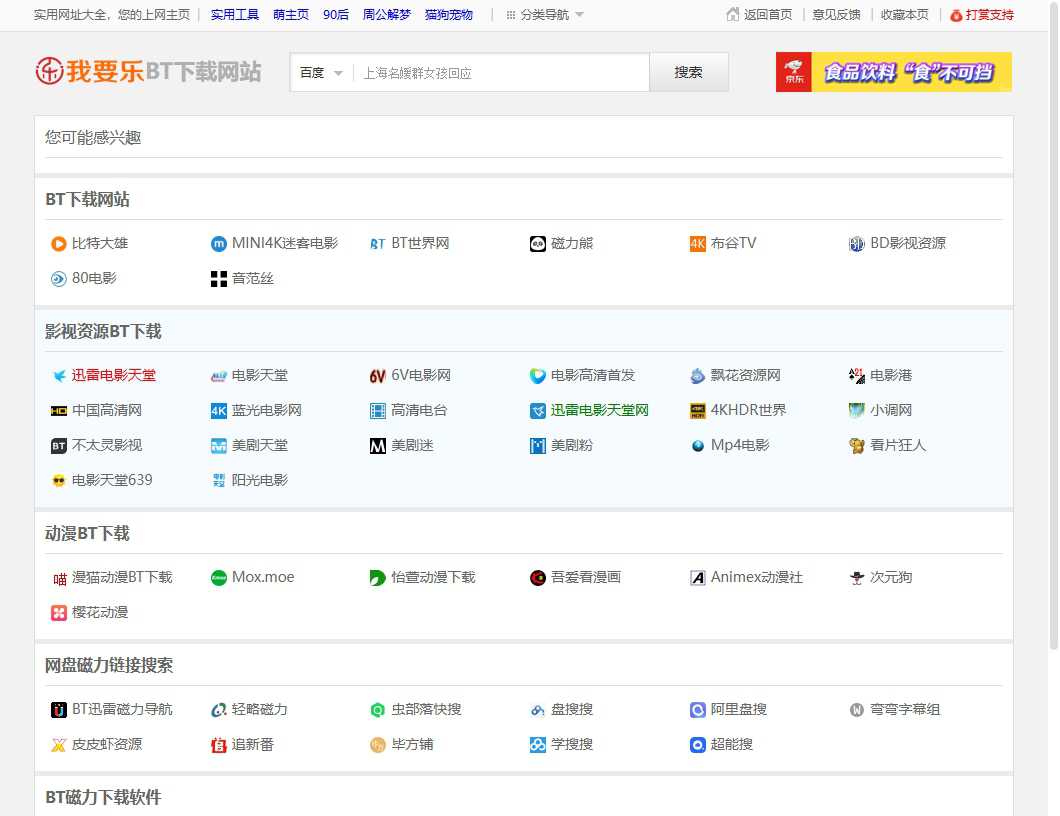Image resolution: width=1060 pixels, height=816 pixels.
Task: Open the 百度 search engine dropdown
Action: pyautogui.click(x=321, y=72)
